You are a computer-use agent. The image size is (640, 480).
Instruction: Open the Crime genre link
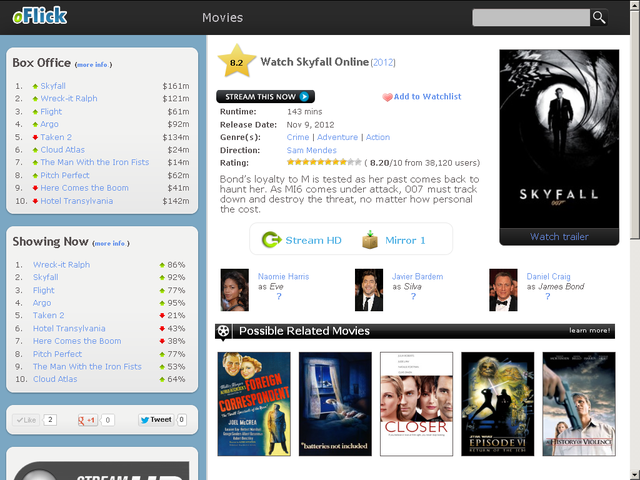[x=298, y=137]
